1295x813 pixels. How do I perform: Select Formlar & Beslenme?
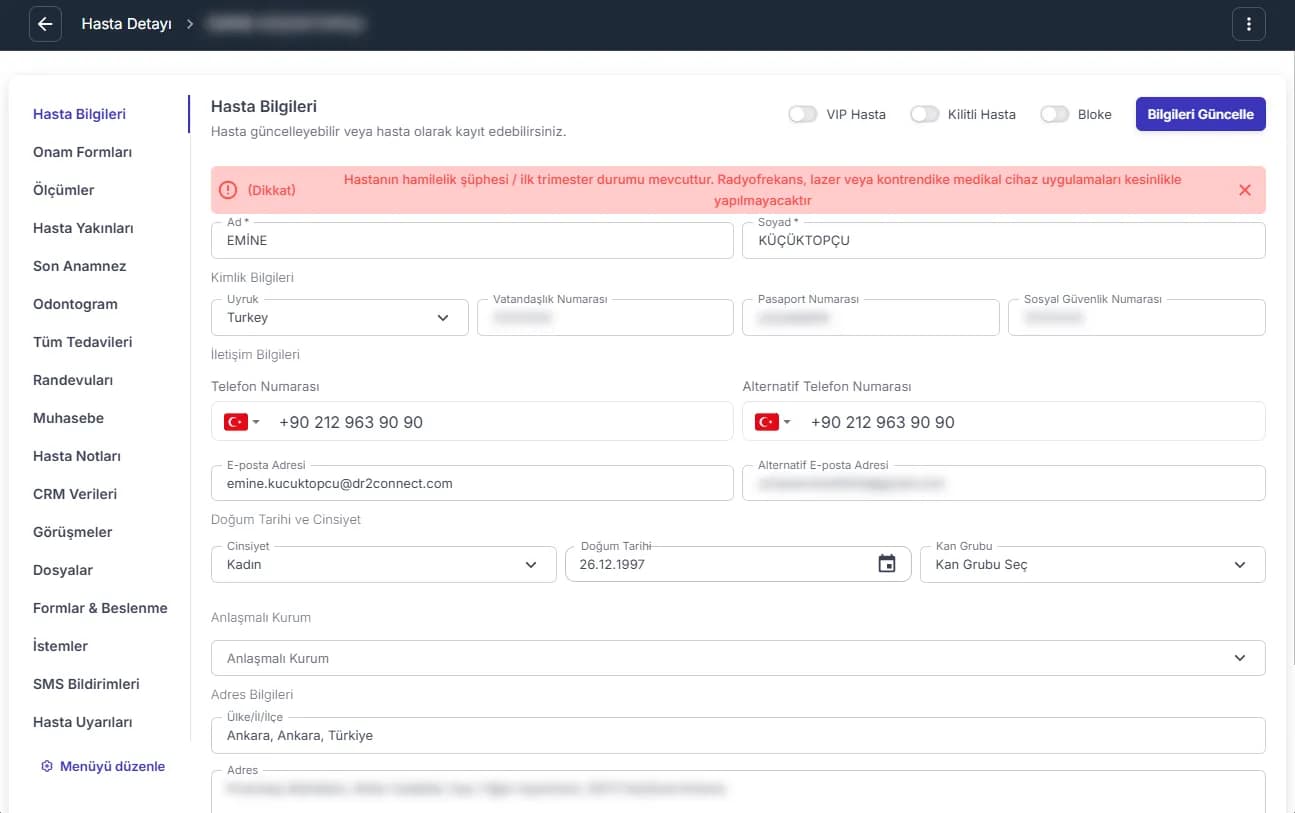[x=100, y=608]
